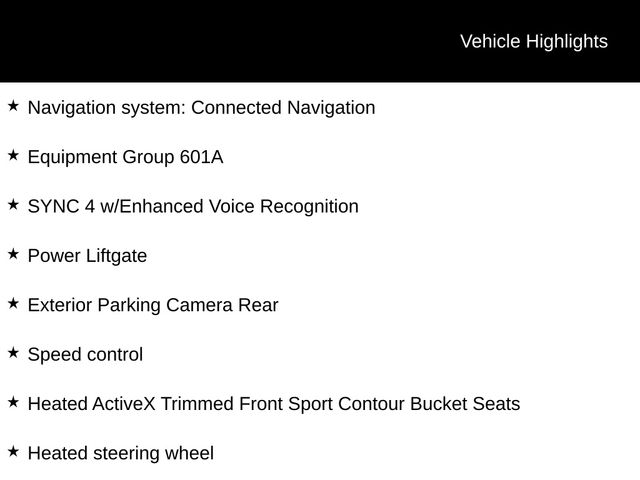Select 'SYNC 4 w/Enhanced Voice Recognition' text
The width and height of the screenshot is (640, 480).
pos(193,207)
